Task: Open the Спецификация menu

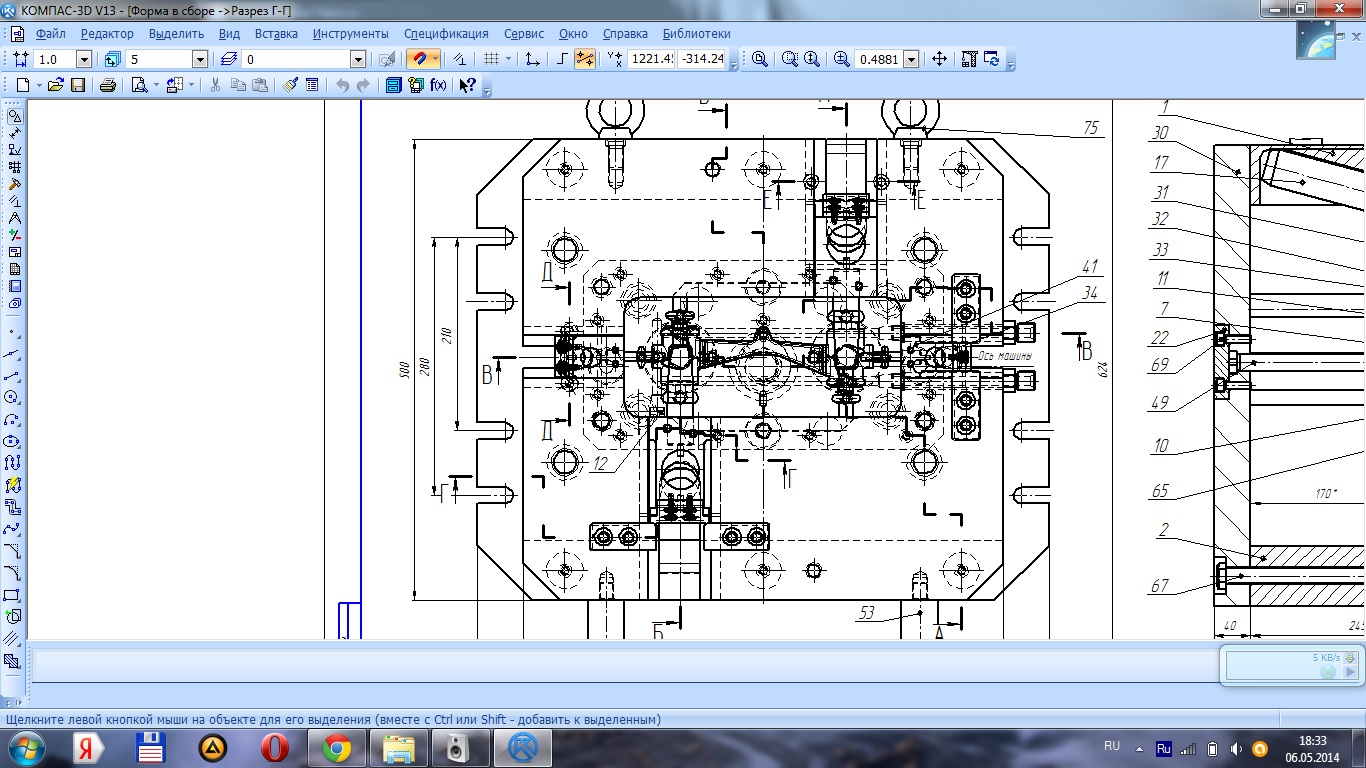Action: point(446,33)
